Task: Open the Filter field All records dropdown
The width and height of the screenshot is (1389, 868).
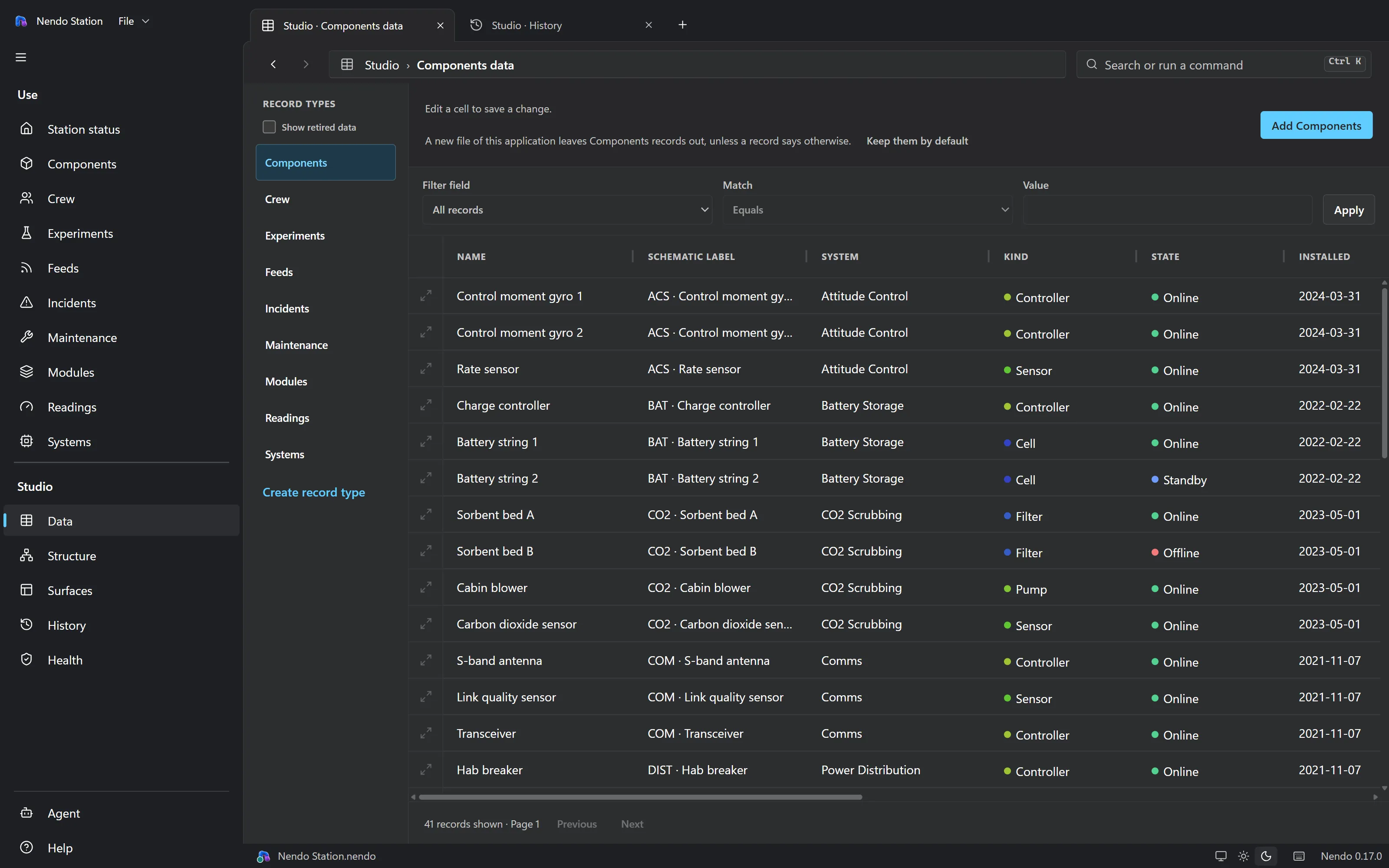Action: pos(567,210)
